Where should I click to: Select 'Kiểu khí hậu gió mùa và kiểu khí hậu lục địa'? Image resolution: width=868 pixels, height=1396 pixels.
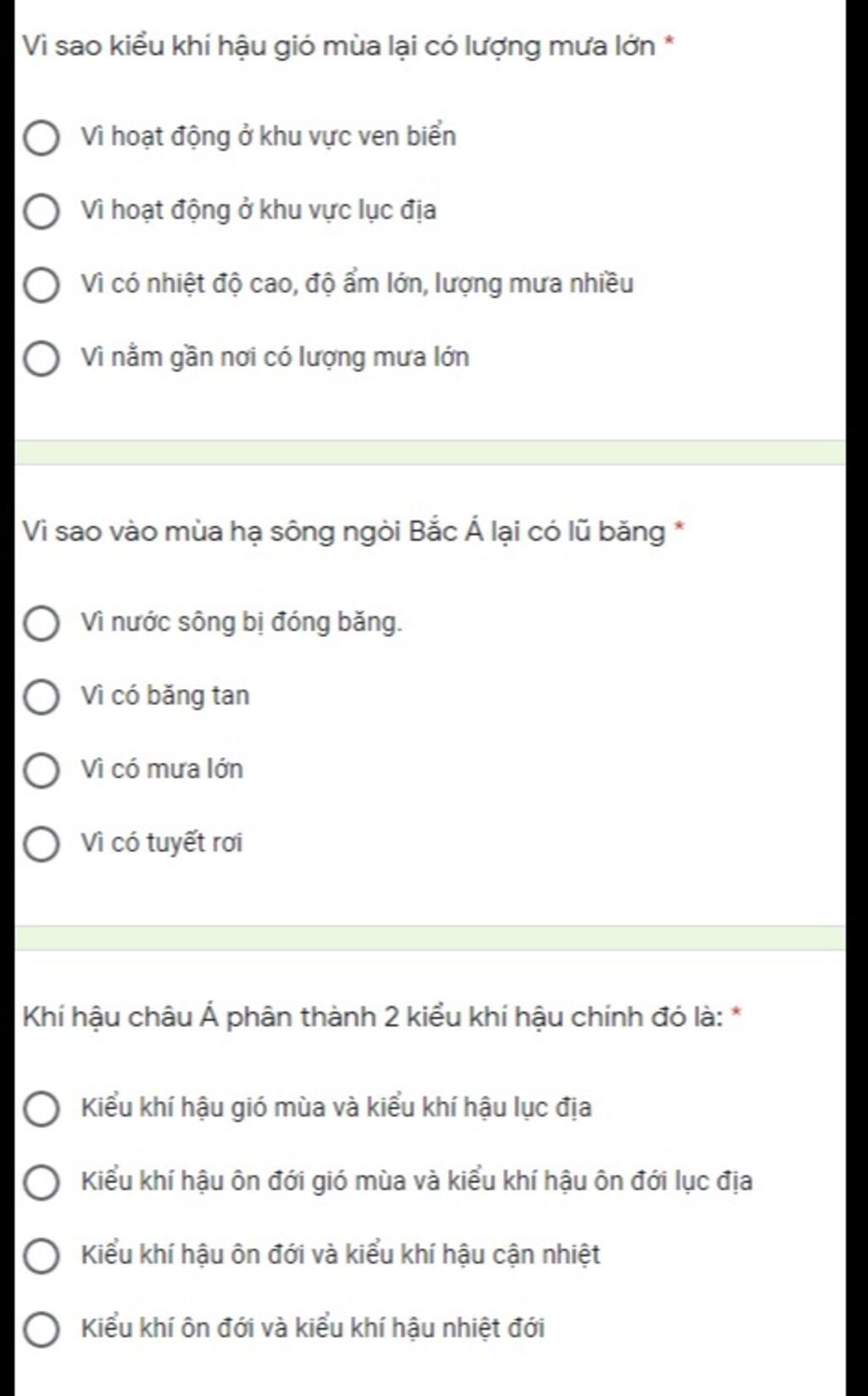coord(41,1109)
